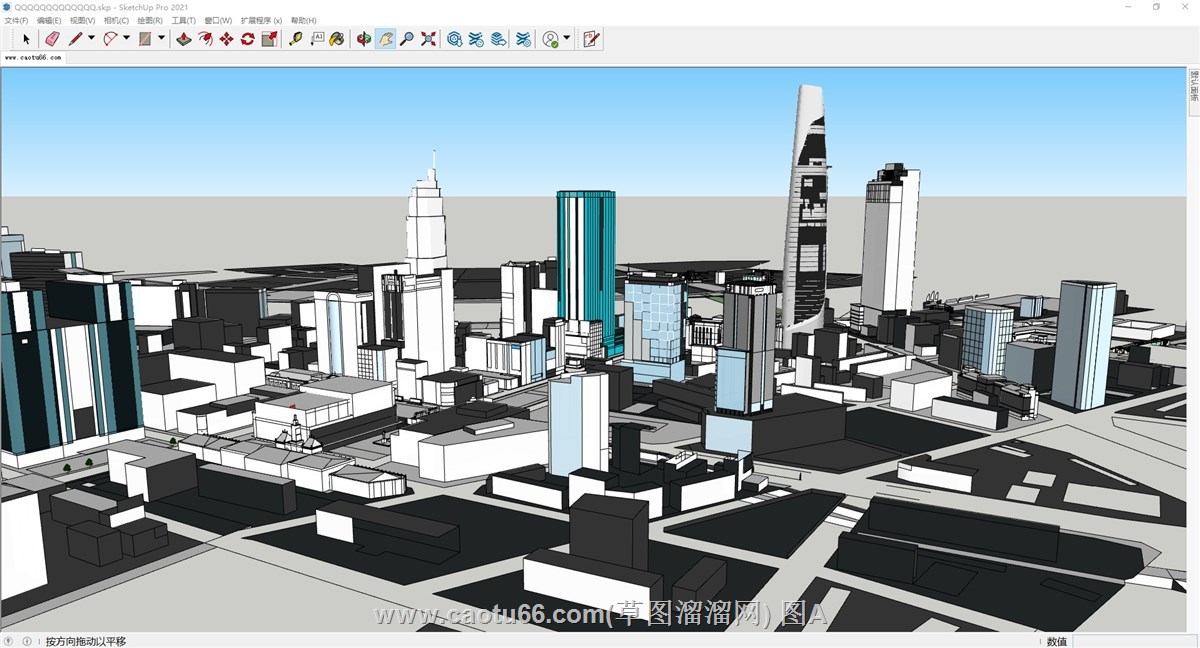Open the 工具(T) menu
1200x648 pixels.
184,20
